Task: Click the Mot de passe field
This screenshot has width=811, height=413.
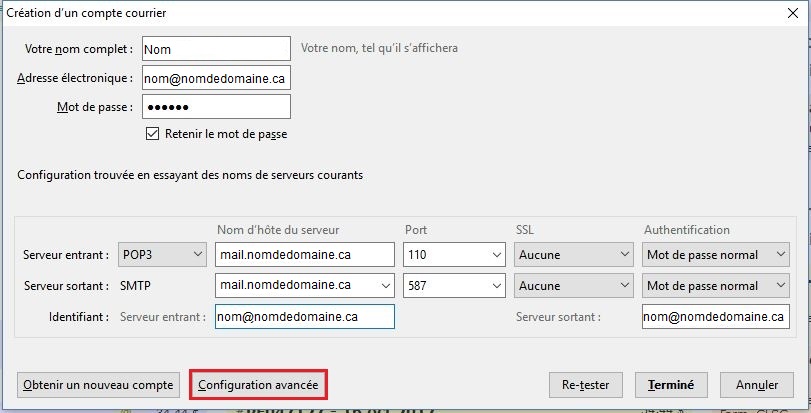Action: tap(216, 107)
